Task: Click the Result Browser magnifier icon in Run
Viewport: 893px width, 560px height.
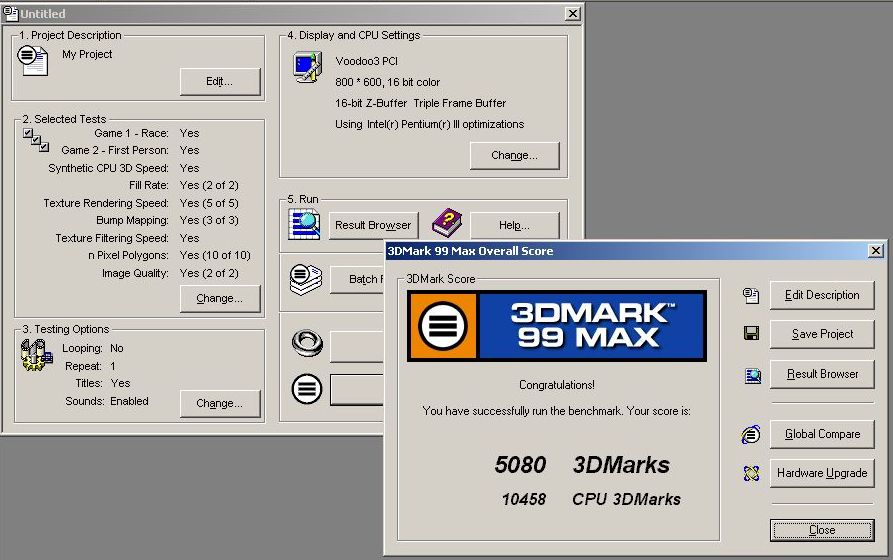Action: (x=304, y=224)
